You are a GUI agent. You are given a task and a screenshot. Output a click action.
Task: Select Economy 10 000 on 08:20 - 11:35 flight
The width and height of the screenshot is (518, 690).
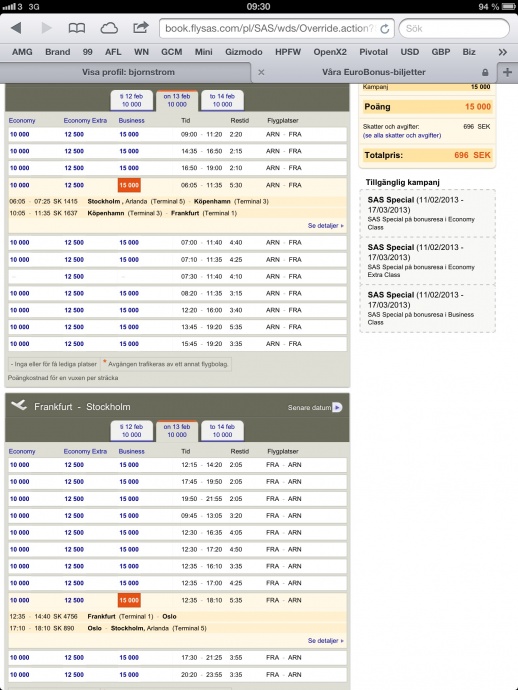[x=20, y=294]
